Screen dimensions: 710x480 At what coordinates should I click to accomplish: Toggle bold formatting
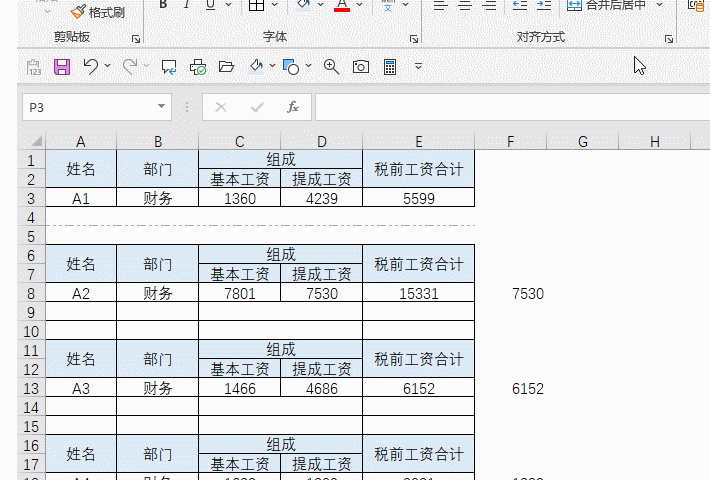tap(162, 5)
